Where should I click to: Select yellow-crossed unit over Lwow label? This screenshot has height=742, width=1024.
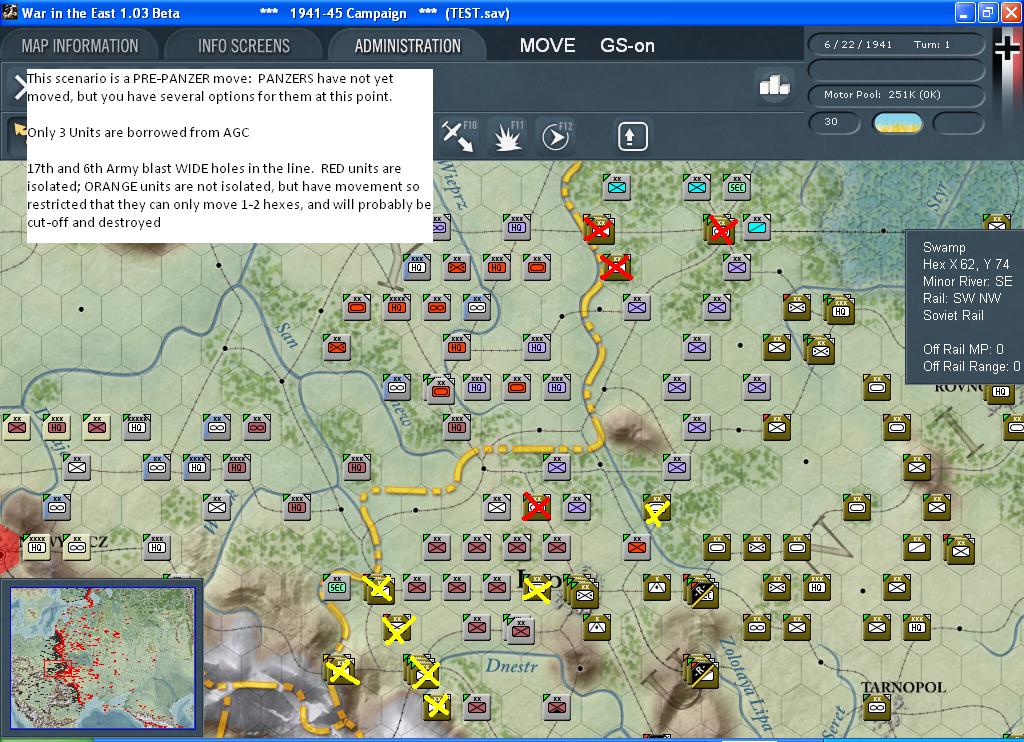click(x=537, y=589)
